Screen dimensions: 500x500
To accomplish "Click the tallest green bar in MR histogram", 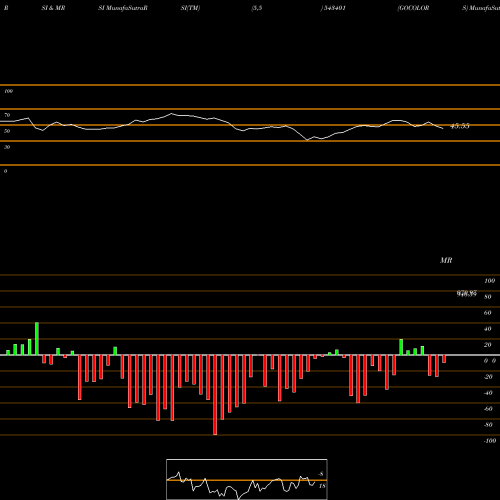I will pyautogui.click(x=37, y=339).
